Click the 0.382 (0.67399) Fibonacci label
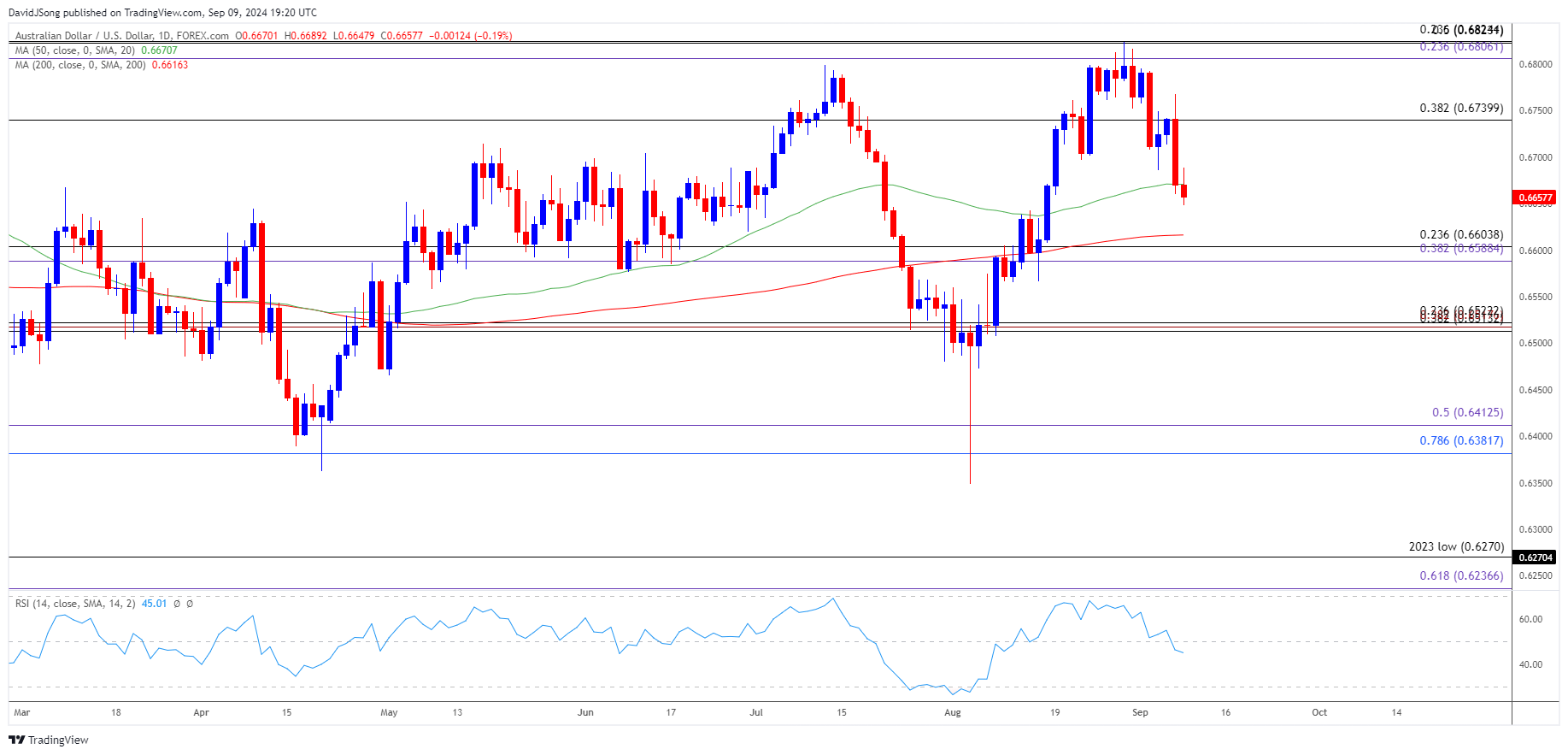1568x755 pixels. point(1461,109)
